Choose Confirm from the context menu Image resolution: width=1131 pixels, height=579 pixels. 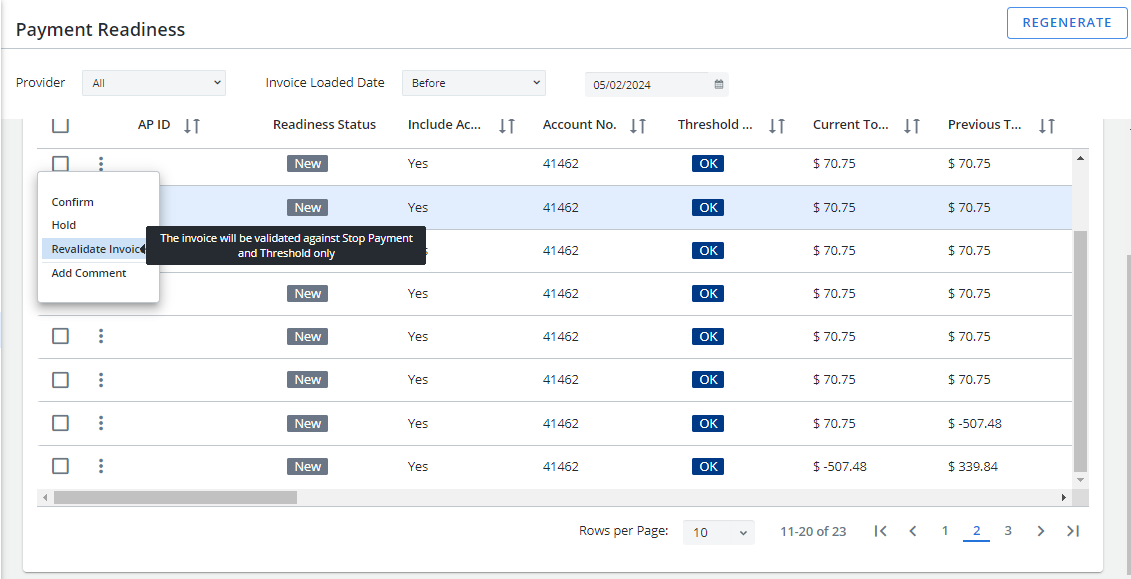[x=73, y=202]
